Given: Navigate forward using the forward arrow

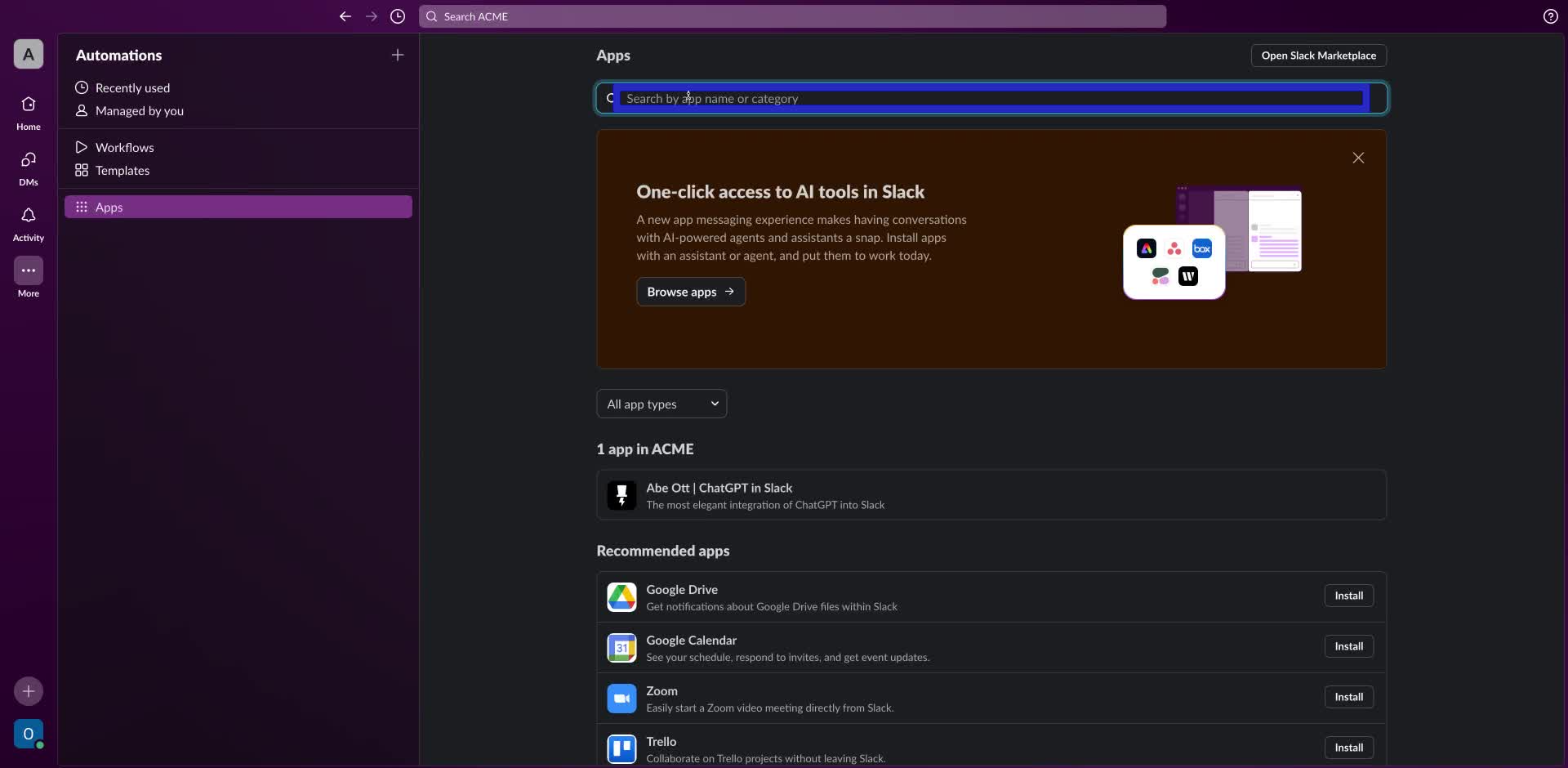Looking at the screenshot, I should click(x=372, y=16).
